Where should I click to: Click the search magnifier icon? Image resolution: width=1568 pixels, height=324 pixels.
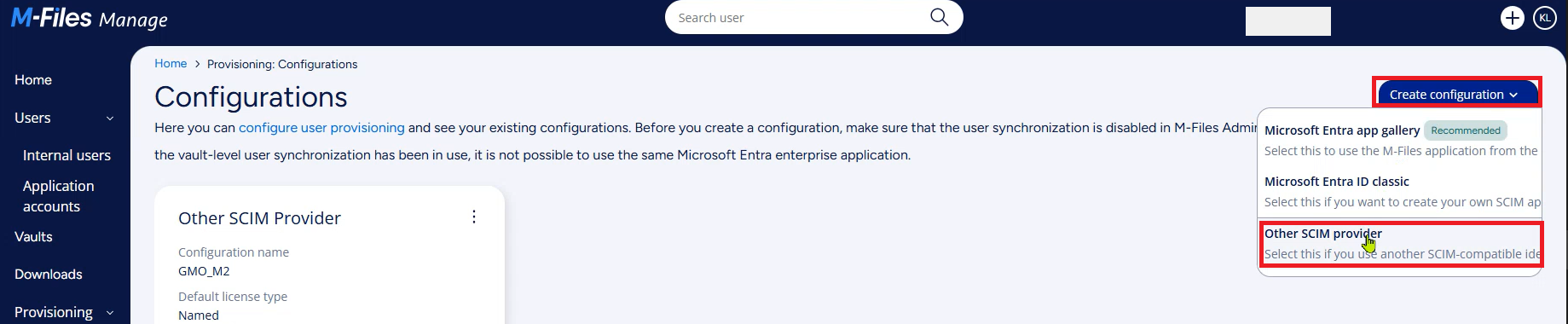939,17
